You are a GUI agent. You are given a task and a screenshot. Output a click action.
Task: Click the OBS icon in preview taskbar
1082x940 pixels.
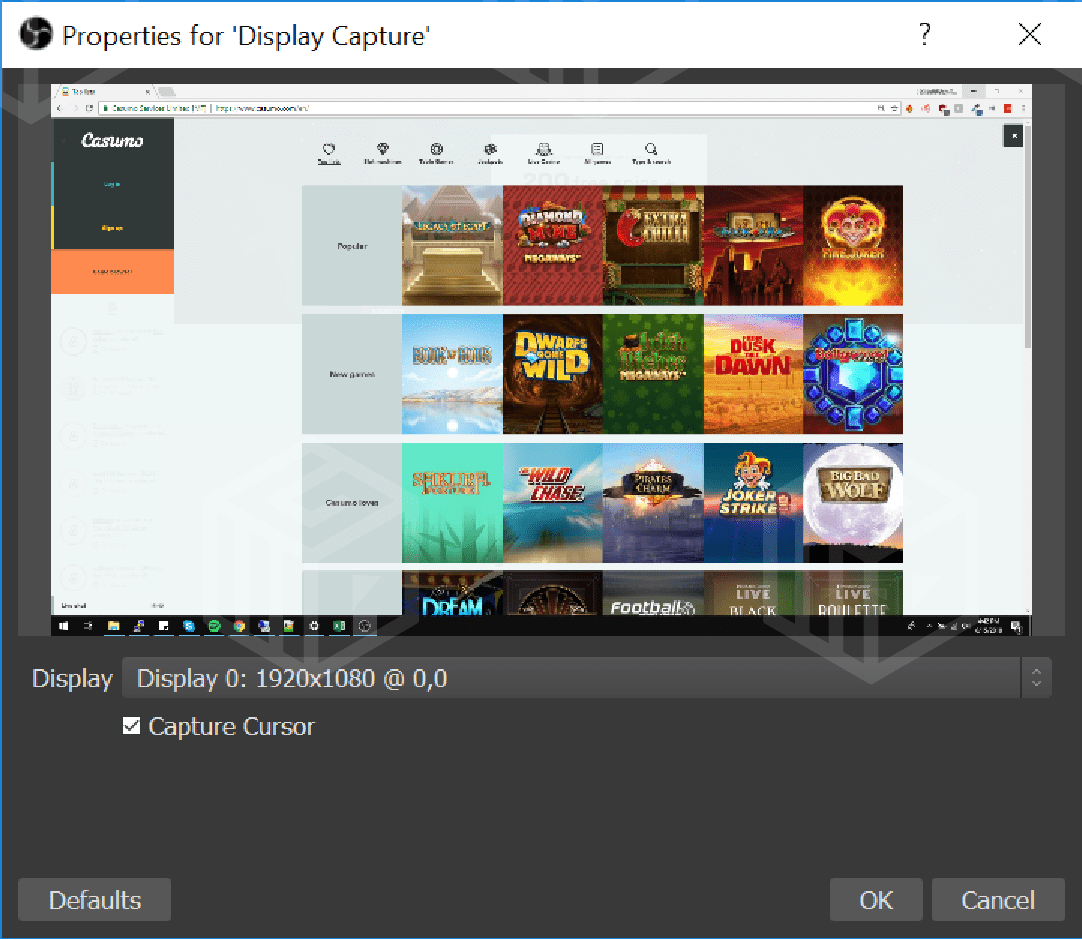coord(364,626)
